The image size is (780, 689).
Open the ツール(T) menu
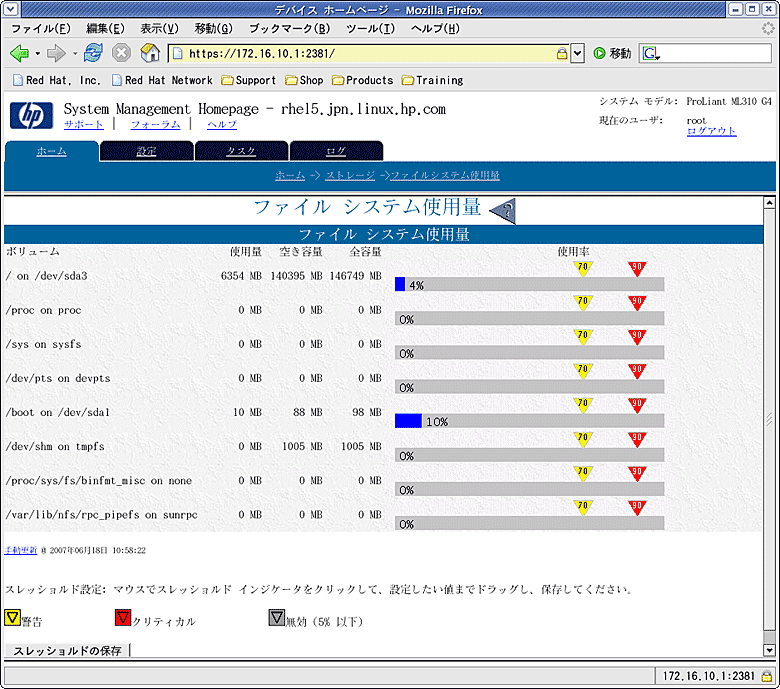pyautogui.click(x=371, y=28)
